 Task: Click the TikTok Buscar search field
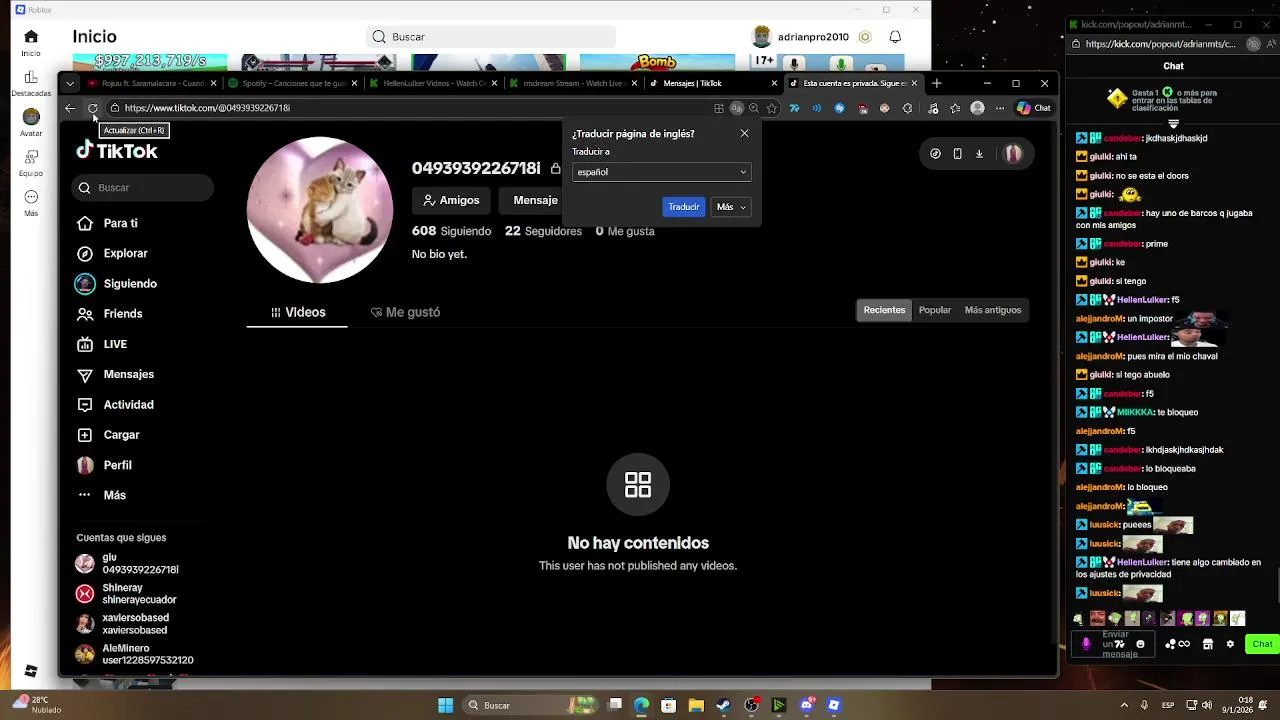pyautogui.click(x=142, y=188)
